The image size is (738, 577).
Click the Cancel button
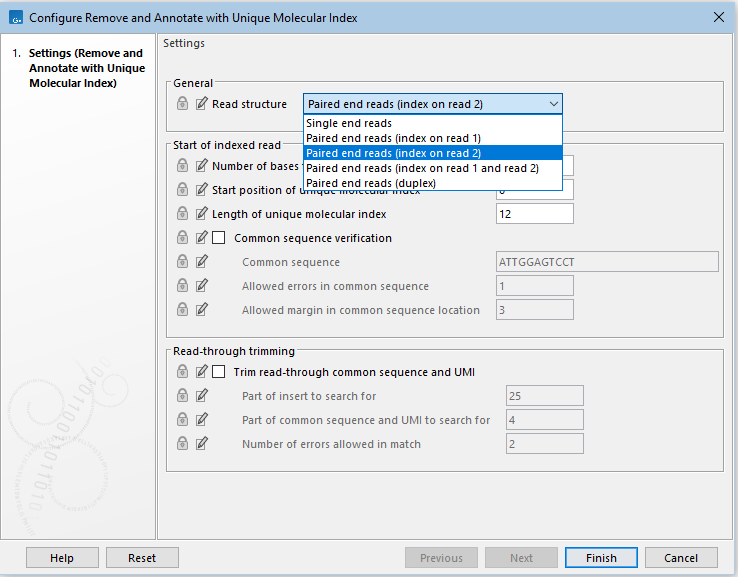click(x=681, y=558)
